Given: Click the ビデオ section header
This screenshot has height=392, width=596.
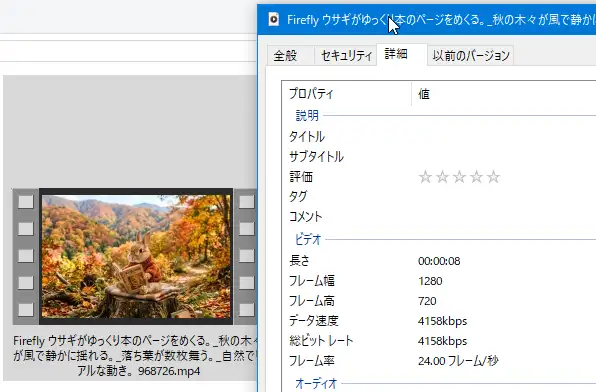Looking at the screenshot, I should pyautogui.click(x=308, y=240).
